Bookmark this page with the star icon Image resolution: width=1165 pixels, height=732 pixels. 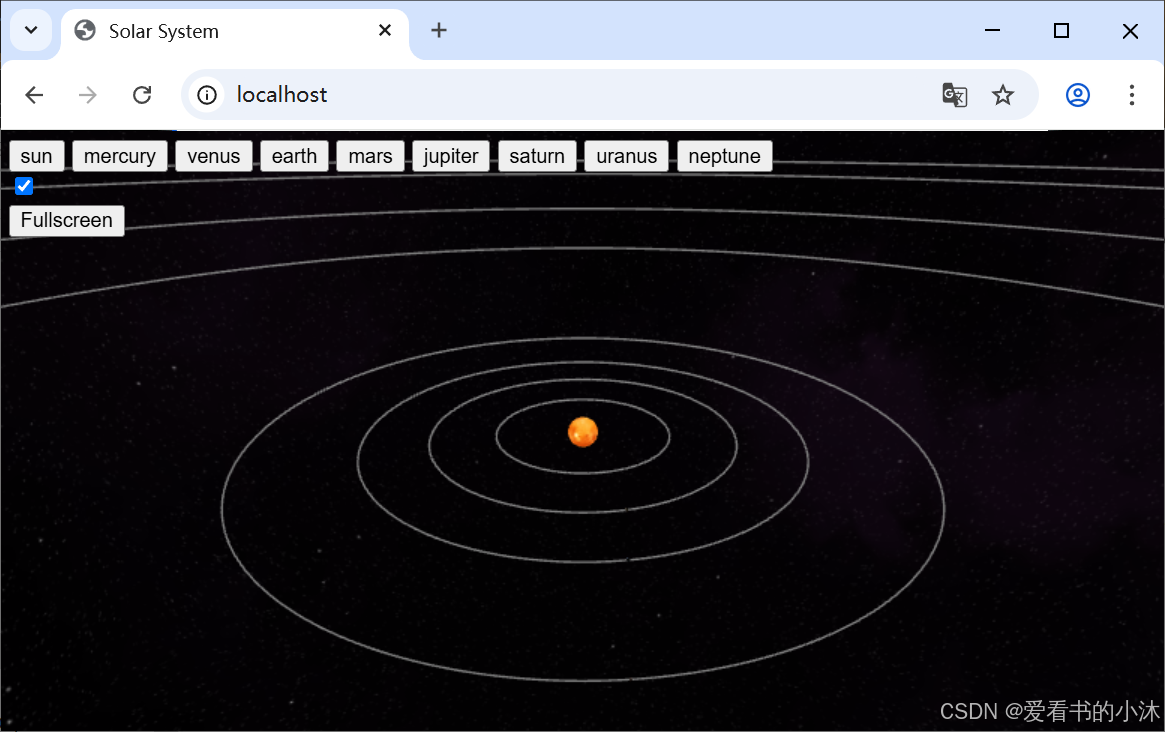[x=1003, y=95]
